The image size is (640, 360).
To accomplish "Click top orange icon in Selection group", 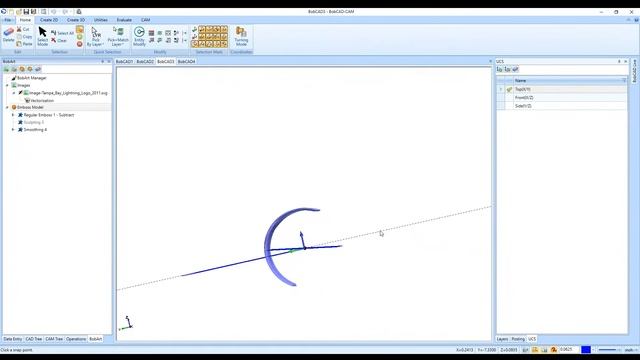I will click(80, 29).
